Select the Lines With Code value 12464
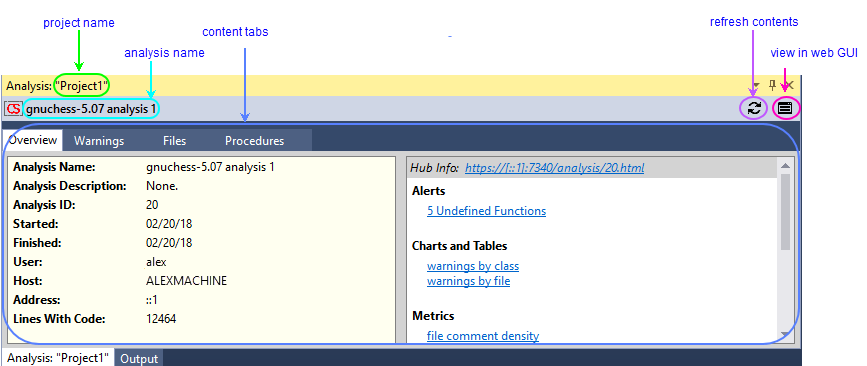Screen dimensions: 867x366 (x=161, y=319)
